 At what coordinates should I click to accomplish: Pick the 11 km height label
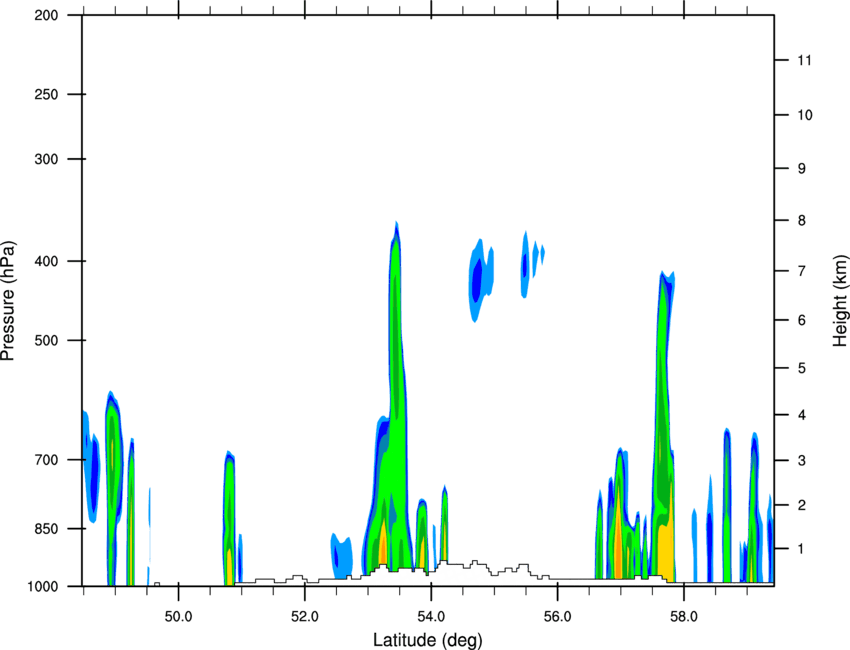804,60
